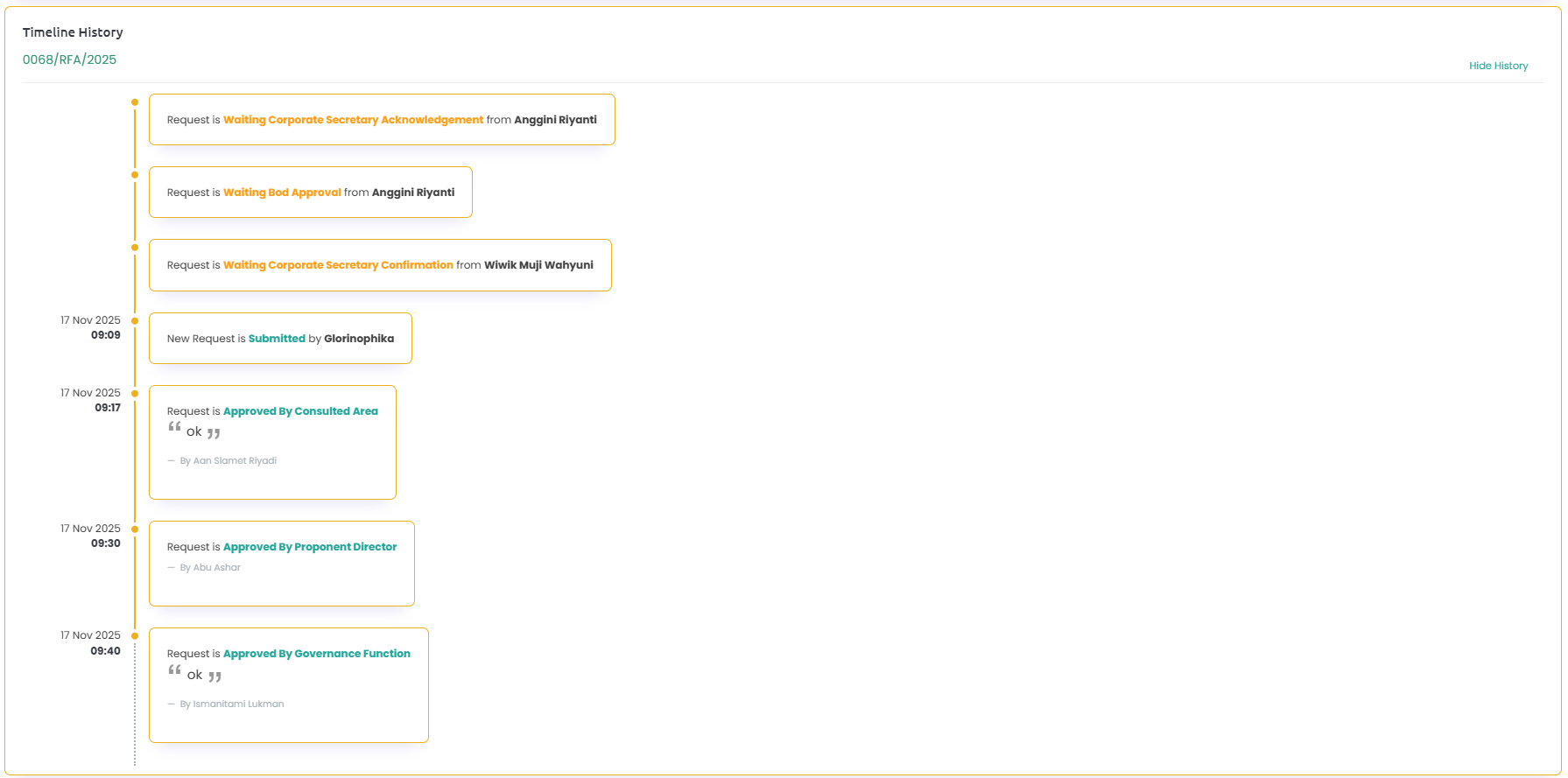The width and height of the screenshot is (1568, 778).
Task: Select the 09:09 timeline marker dot
Action: (135, 321)
